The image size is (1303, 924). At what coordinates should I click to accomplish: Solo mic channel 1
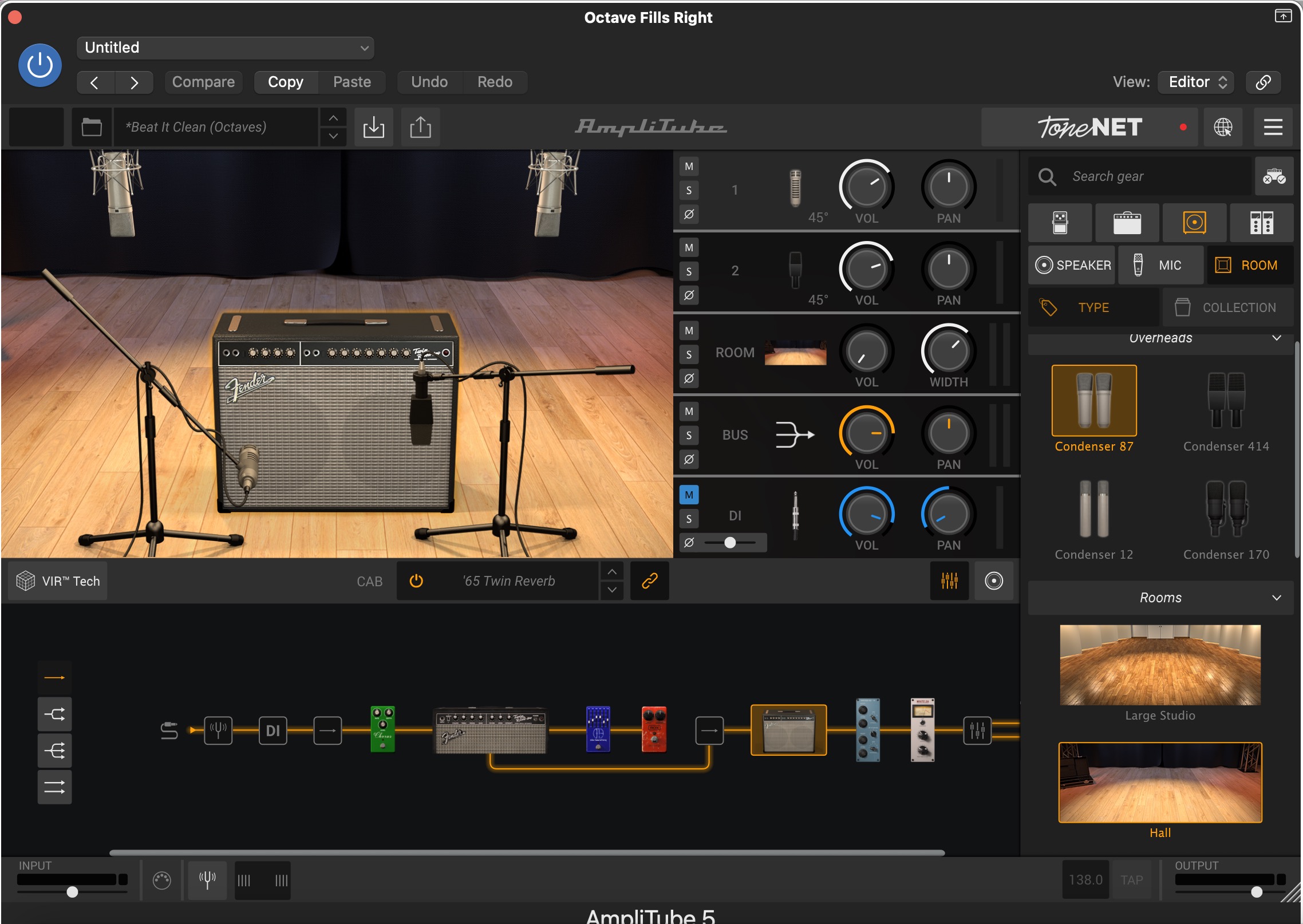click(x=689, y=191)
